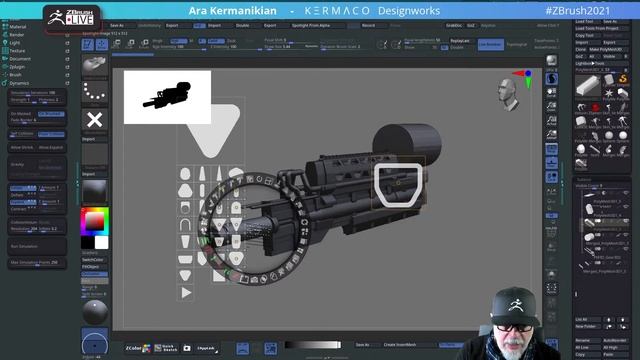Screen dimensions: 640x360
Task: Click the ZAppLink button
Action: [x=207, y=348]
